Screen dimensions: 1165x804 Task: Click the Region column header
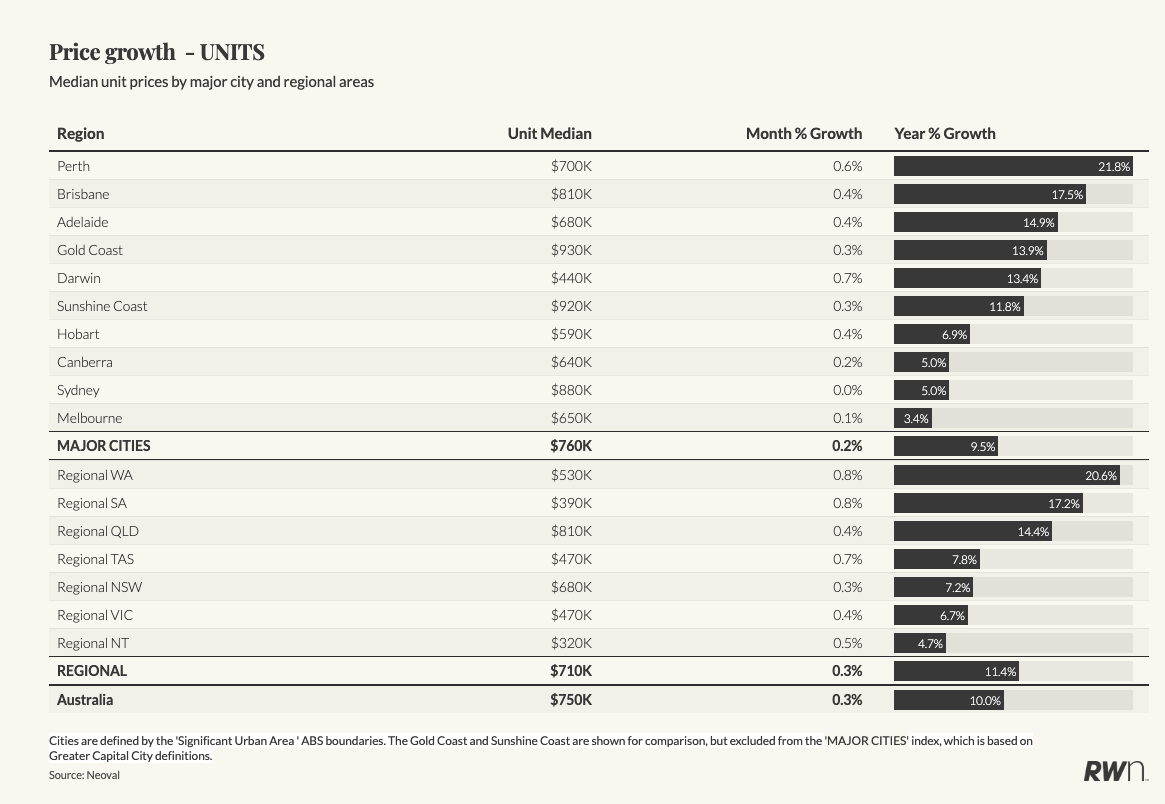tap(81, 133)
